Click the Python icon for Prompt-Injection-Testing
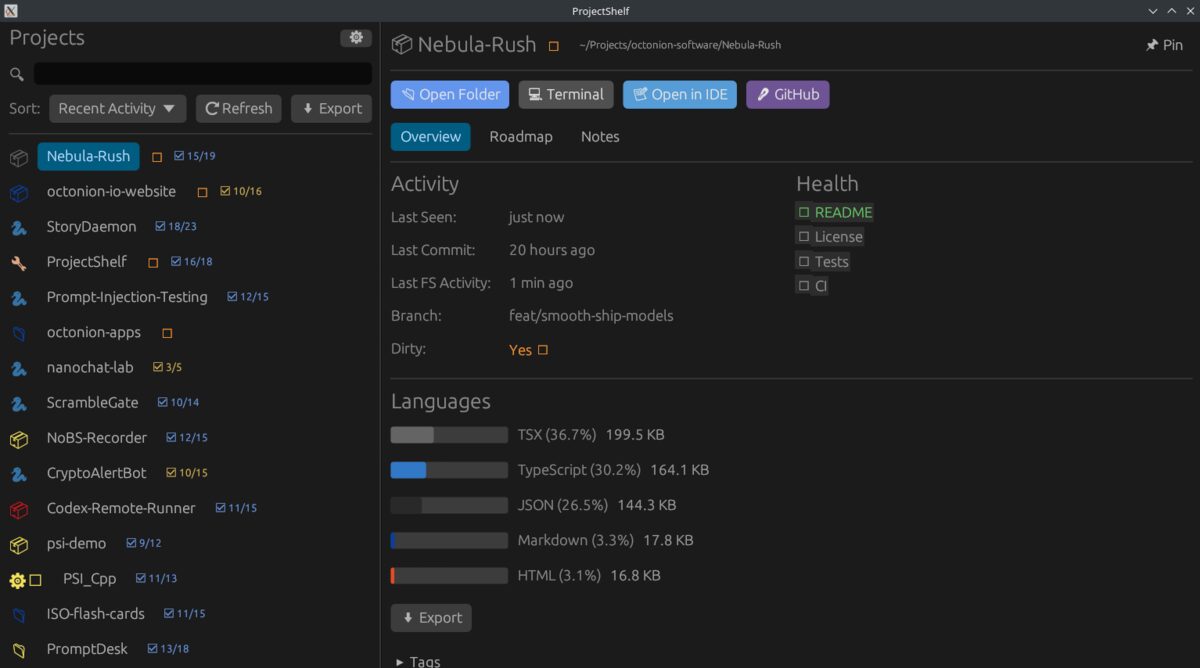This screenshot has width=1200, height=668. [x=18, y=297]
